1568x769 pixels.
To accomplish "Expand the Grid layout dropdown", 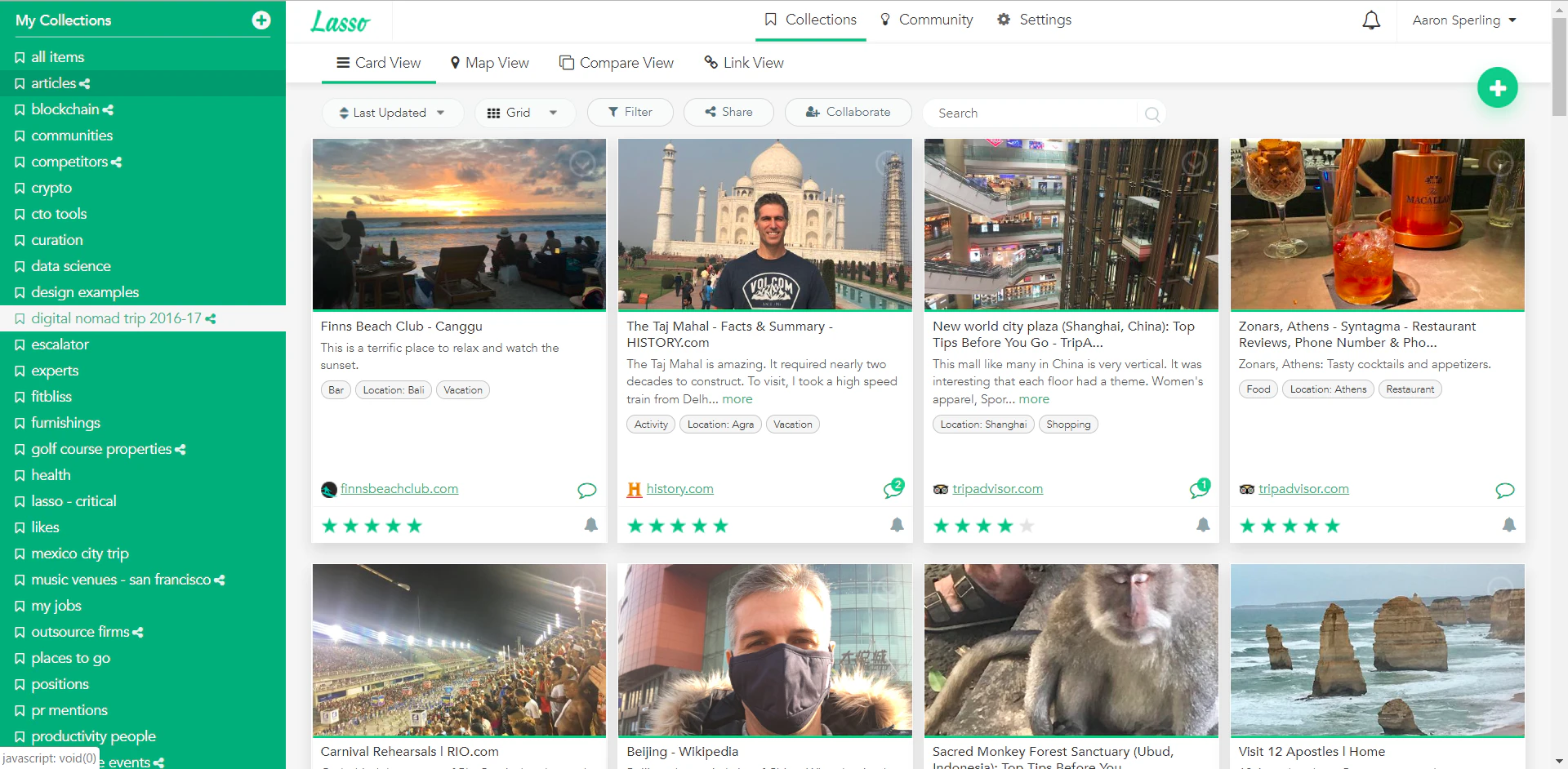I will click(x=524, y=112).
